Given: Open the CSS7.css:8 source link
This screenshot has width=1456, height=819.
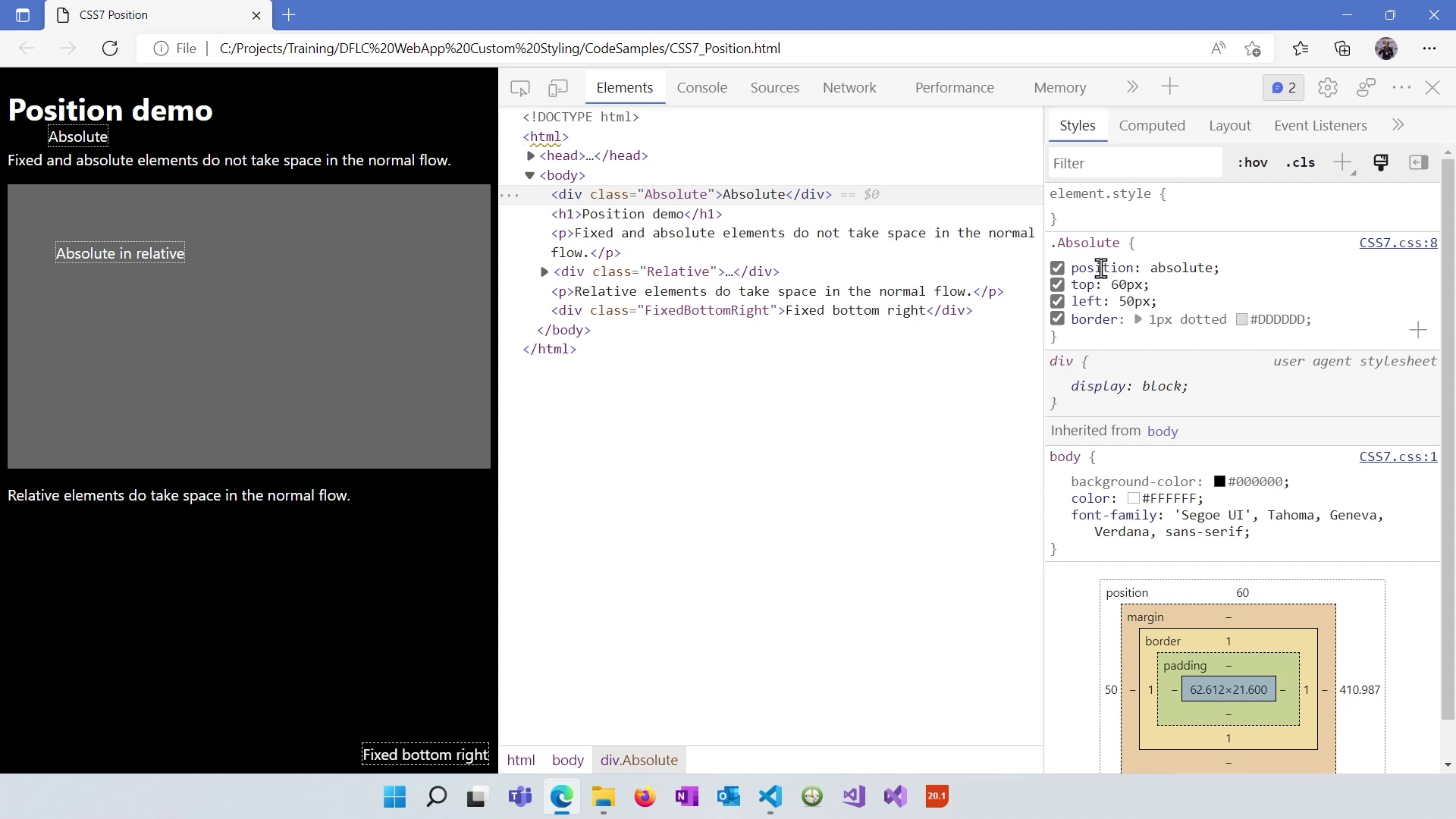Looking at the screenshot, I should [x=1398, y=243].
